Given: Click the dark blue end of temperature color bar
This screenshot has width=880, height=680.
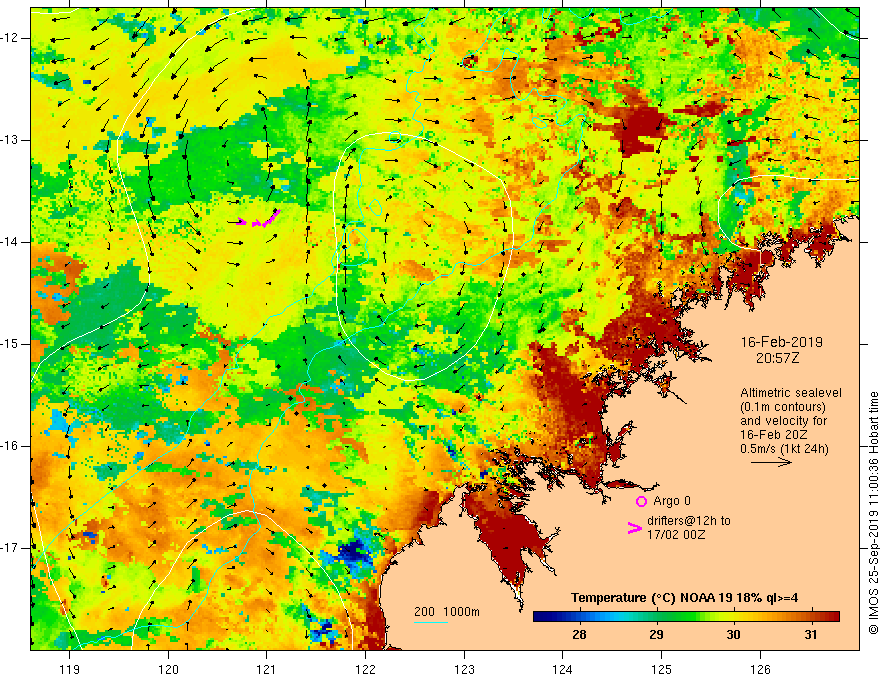Looking at the screenshot, I should (543, 617).
